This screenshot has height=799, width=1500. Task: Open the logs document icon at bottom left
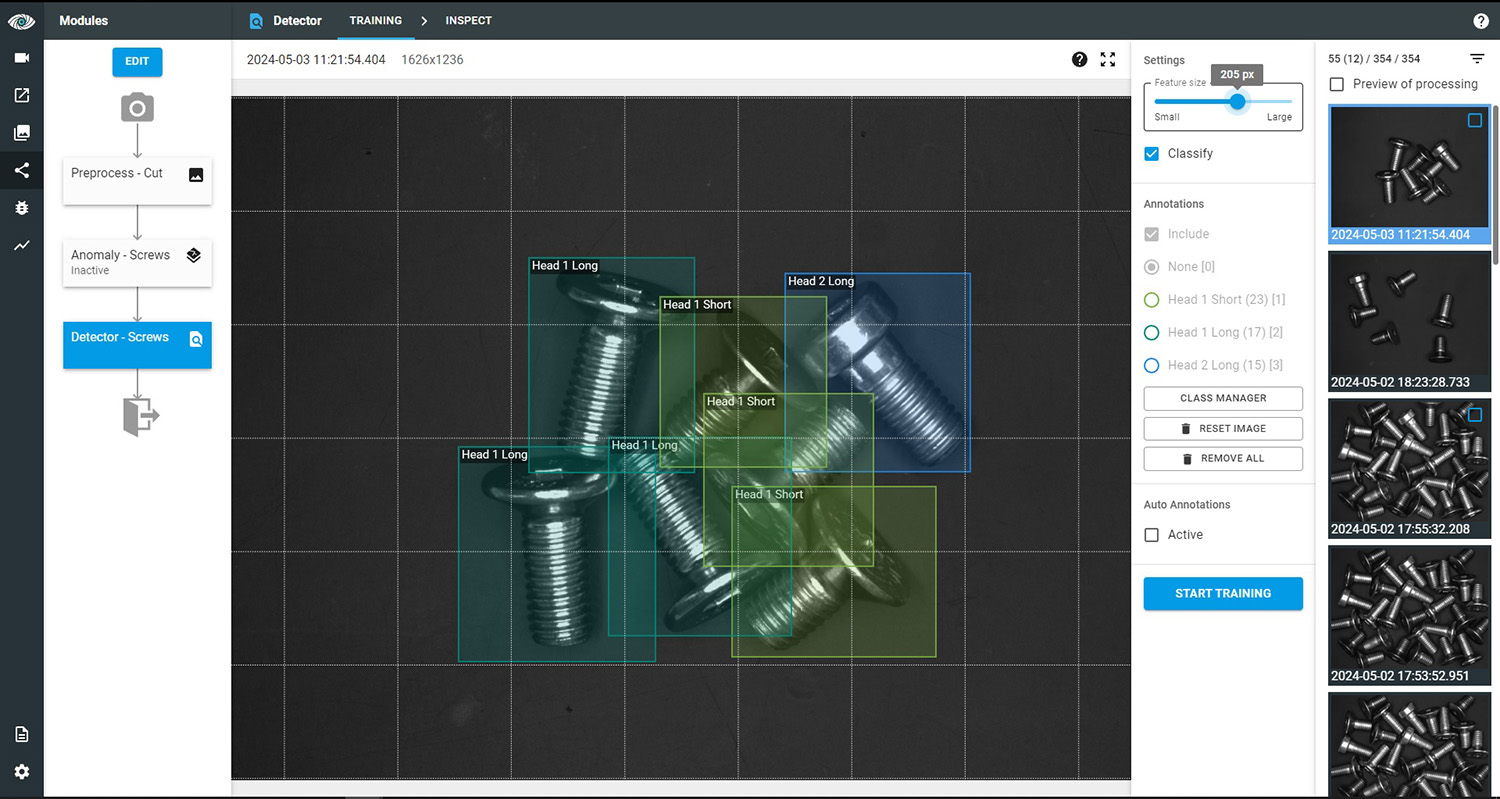coord(21,733)
